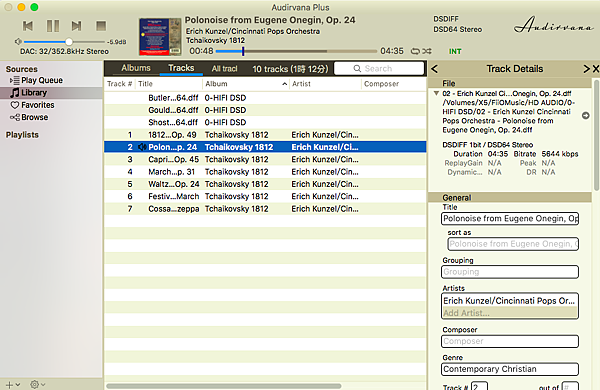Skip to the next track
Viewport: 600px width, 390px height.
click(77, 26)
